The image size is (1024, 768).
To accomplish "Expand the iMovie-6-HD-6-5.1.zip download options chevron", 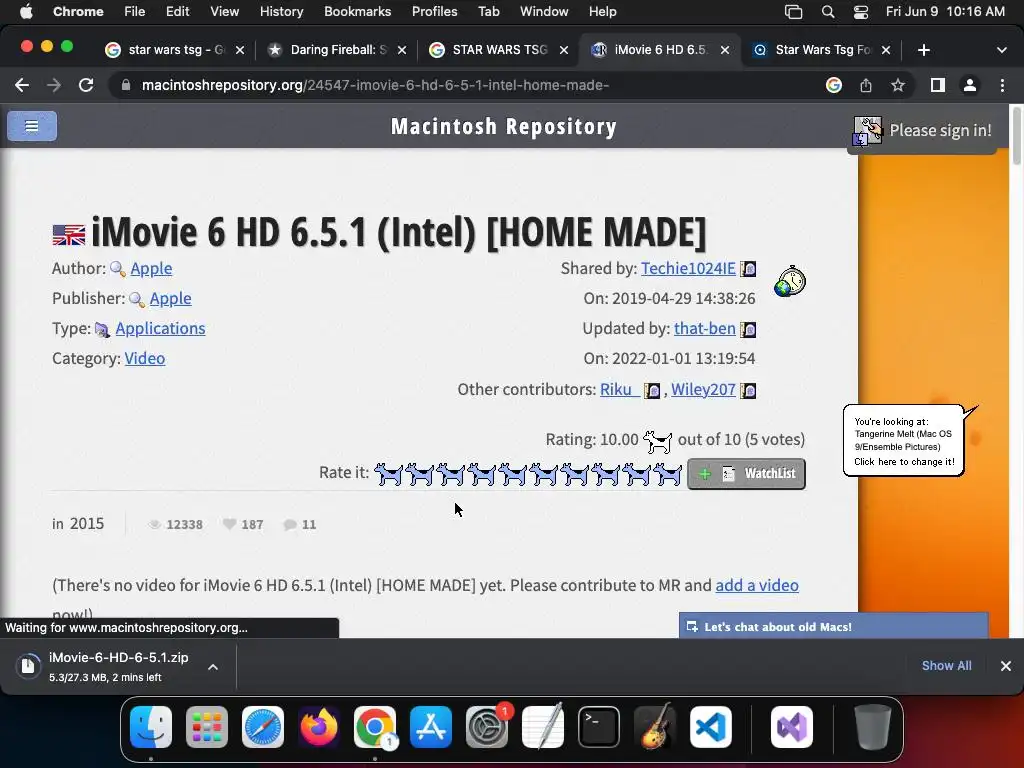I will 213,667.
